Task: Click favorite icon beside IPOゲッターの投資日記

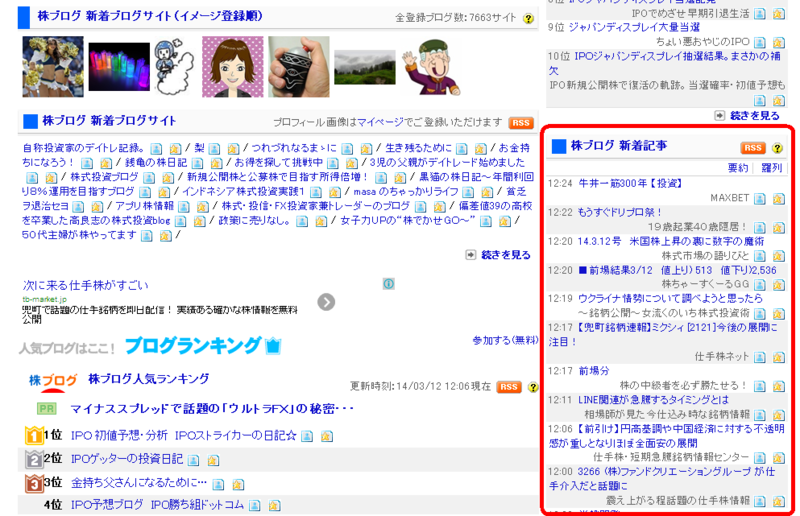Action: point(213,460)
